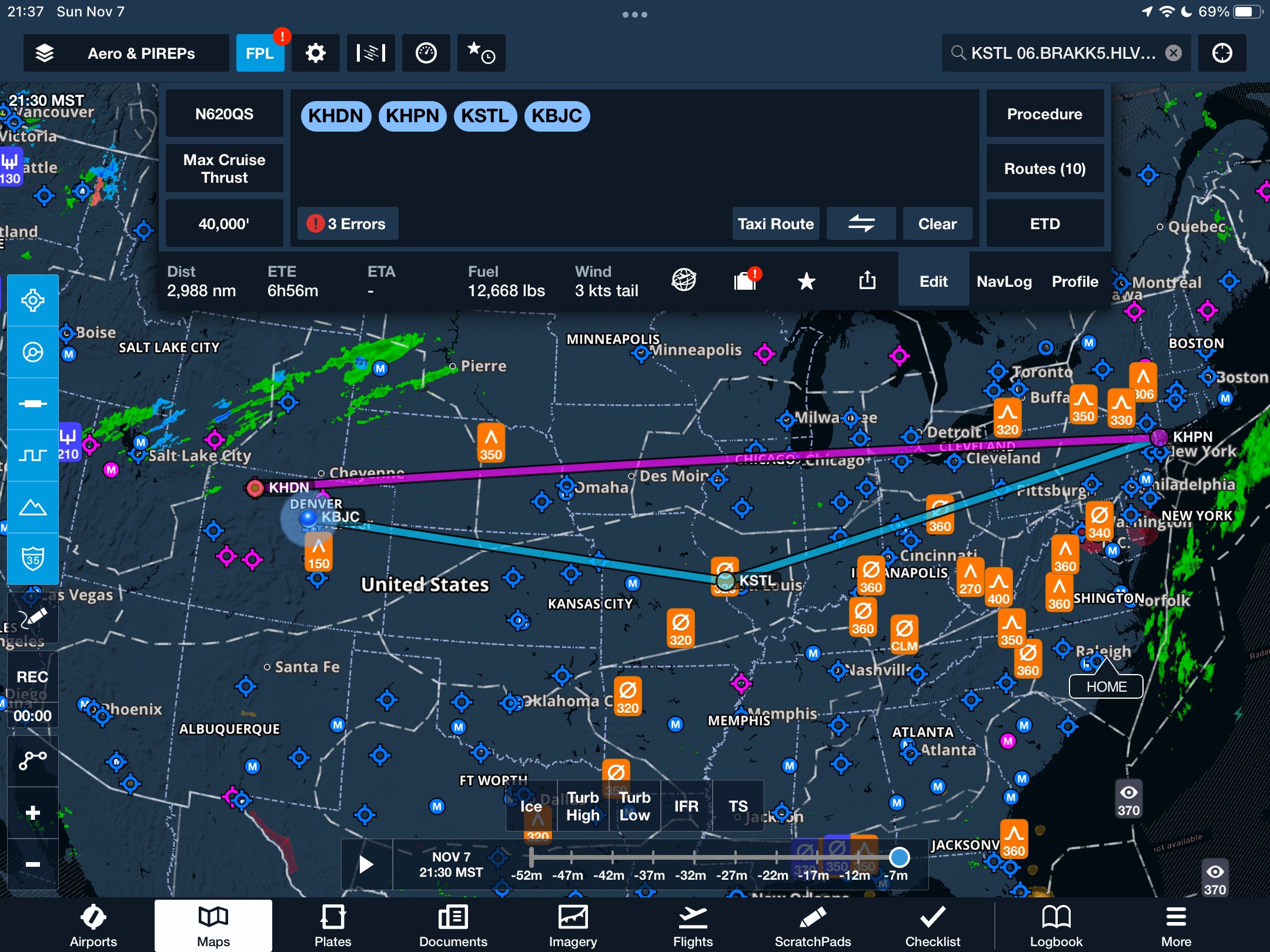The width and height of the screenshot is (1270, 952).
Task: Expand Procedure options panel
Action: (1045, 113)
